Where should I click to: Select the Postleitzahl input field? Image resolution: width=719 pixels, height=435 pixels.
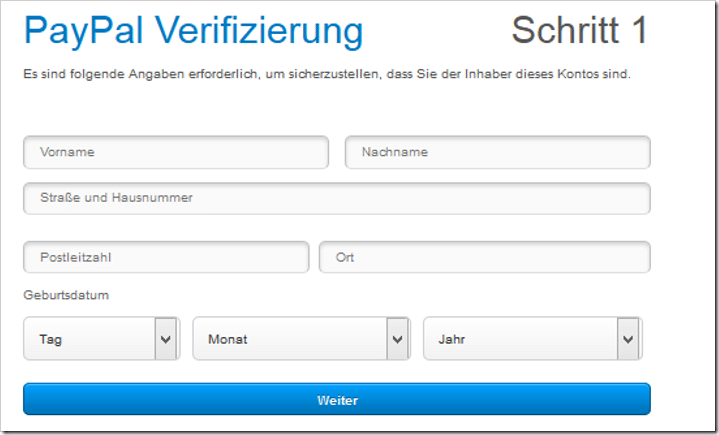(166, 257)
